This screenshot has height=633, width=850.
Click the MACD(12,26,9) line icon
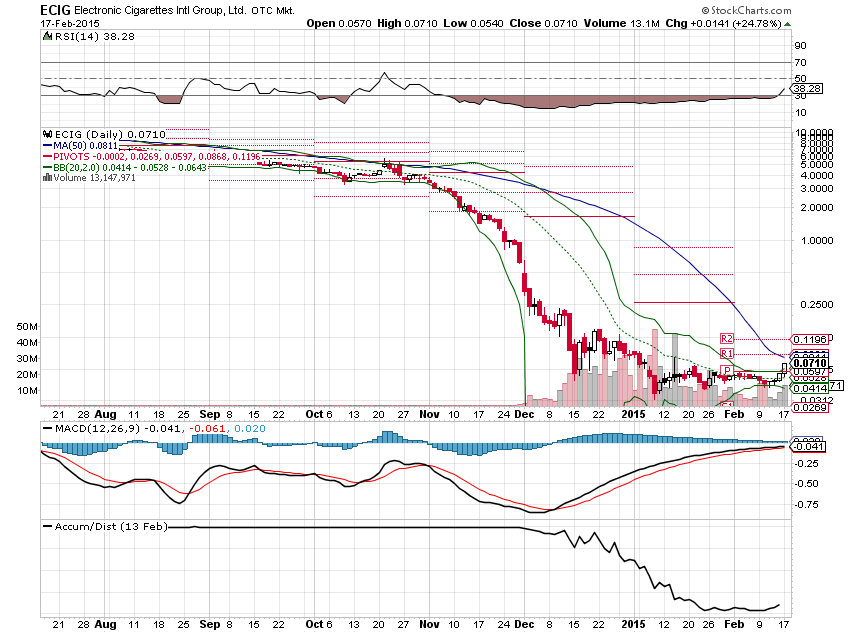click(x=45, y=426)
